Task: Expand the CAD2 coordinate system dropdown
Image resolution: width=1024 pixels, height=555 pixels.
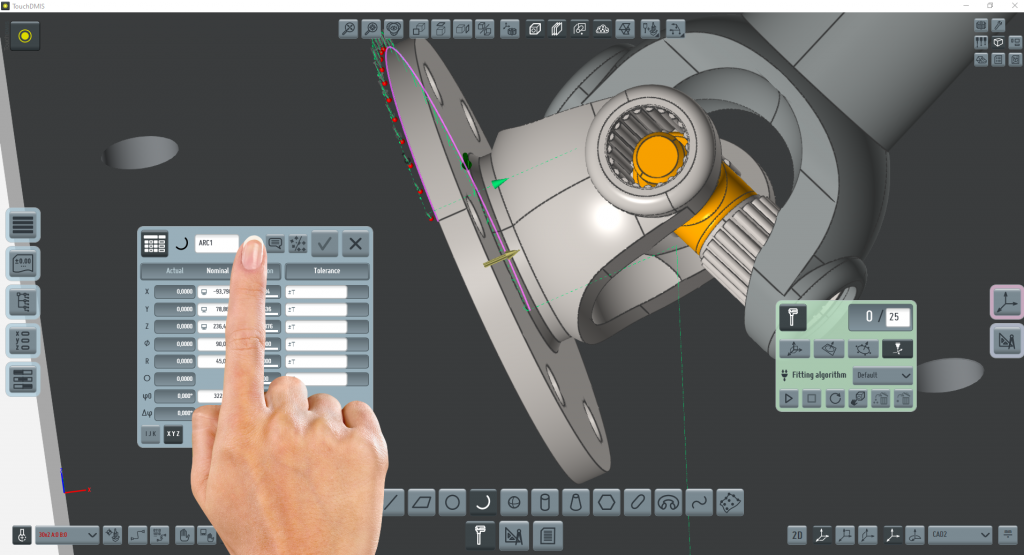Action: [959, 535]
